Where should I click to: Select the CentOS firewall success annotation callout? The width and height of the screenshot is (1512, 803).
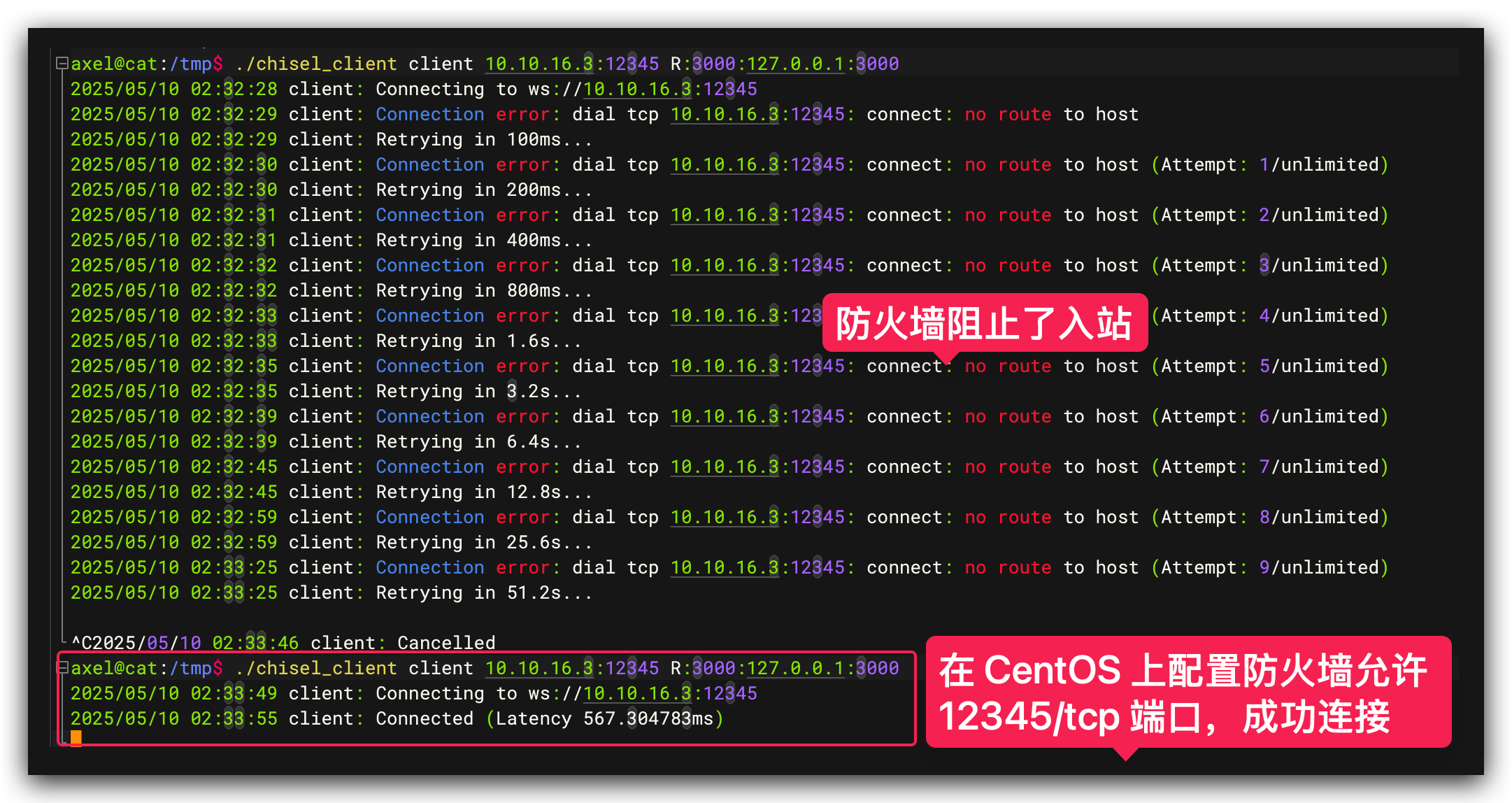click(1190, 694)
